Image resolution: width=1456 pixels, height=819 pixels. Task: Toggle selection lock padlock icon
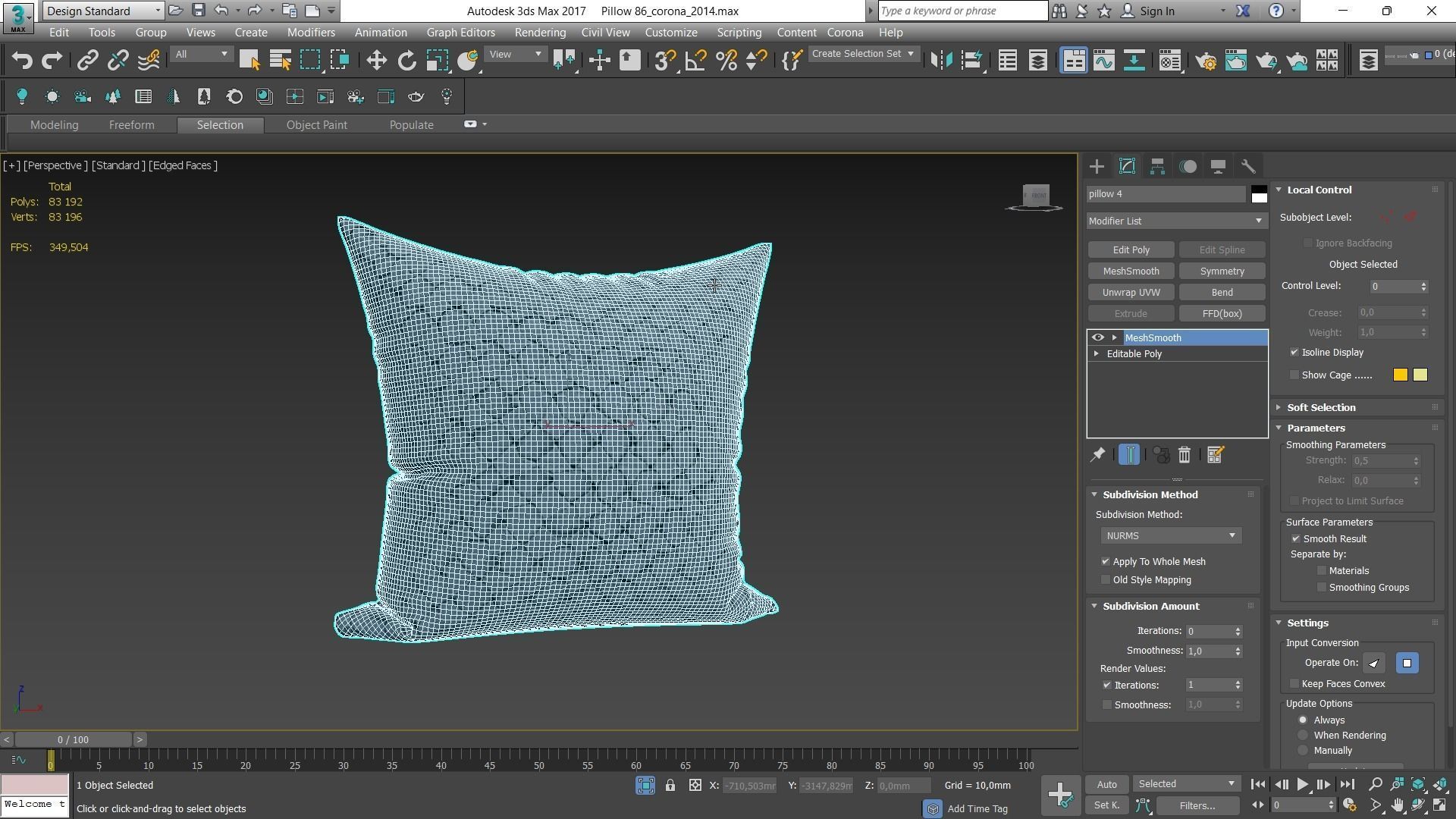pos(670,786)
